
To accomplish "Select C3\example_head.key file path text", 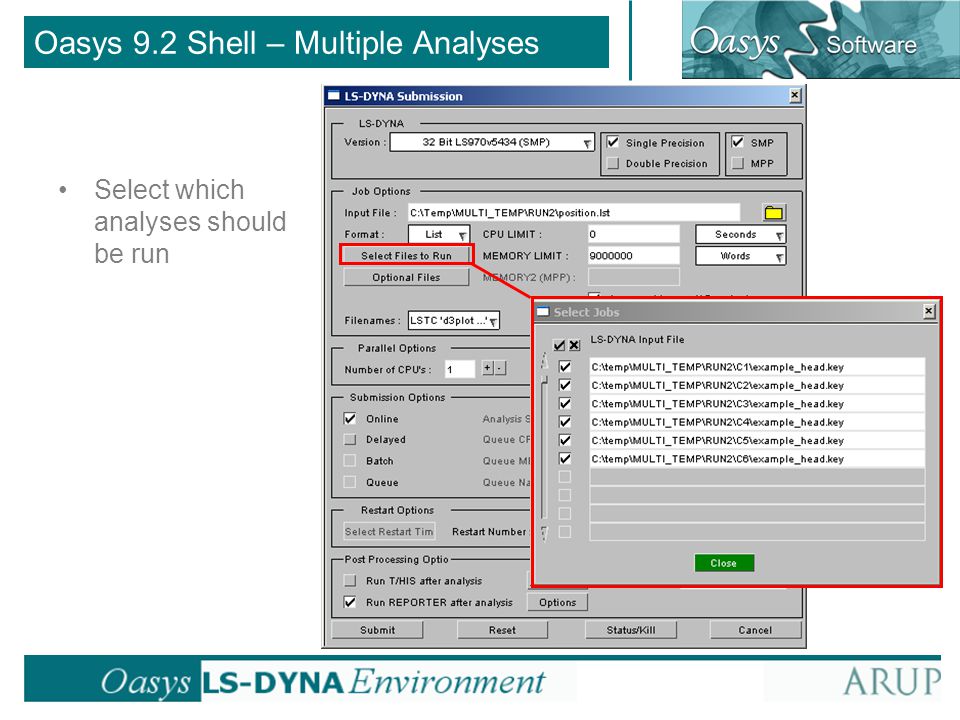I will coord(717,403).
